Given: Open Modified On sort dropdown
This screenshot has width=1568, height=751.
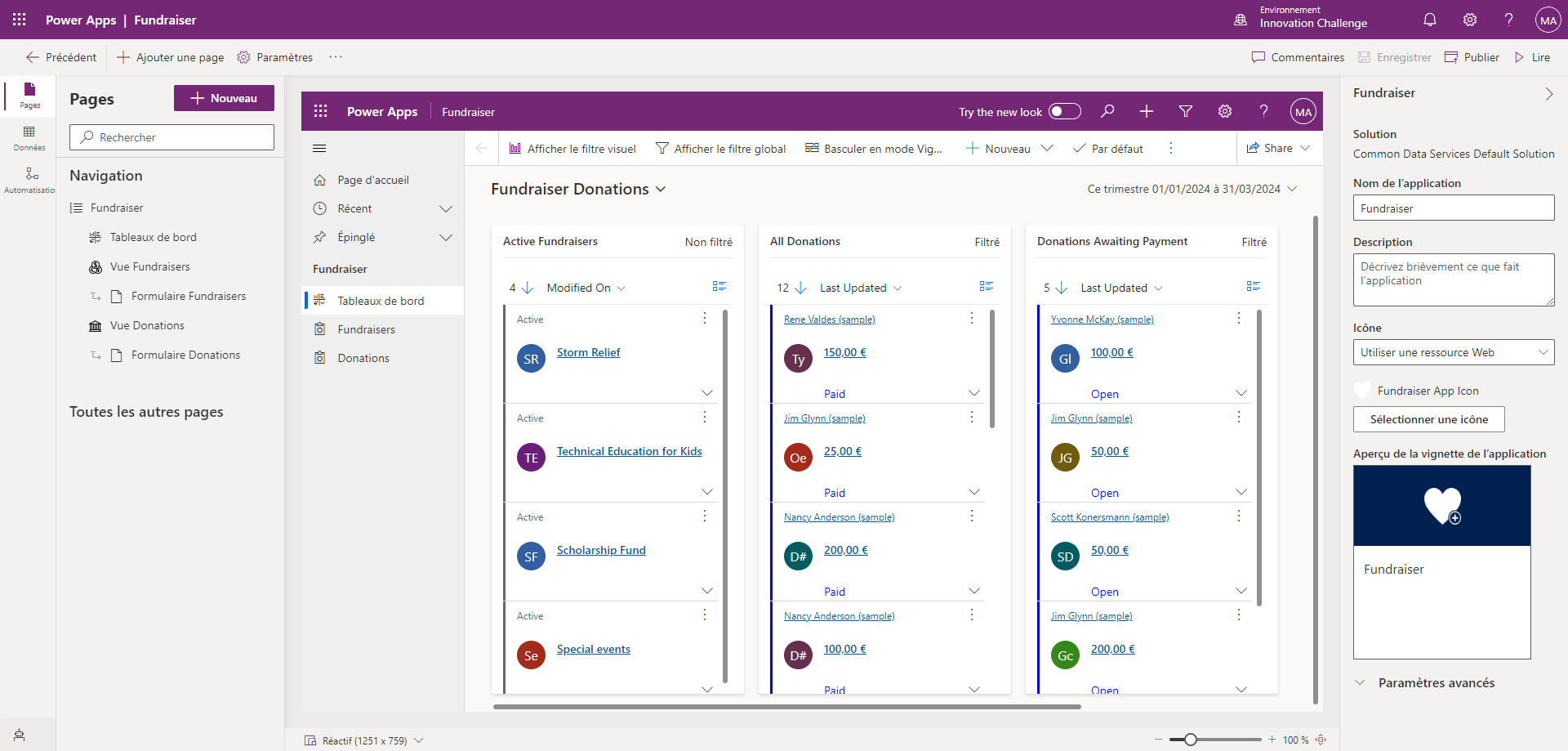Looking at the screenshot, I should tap(586, 288).
